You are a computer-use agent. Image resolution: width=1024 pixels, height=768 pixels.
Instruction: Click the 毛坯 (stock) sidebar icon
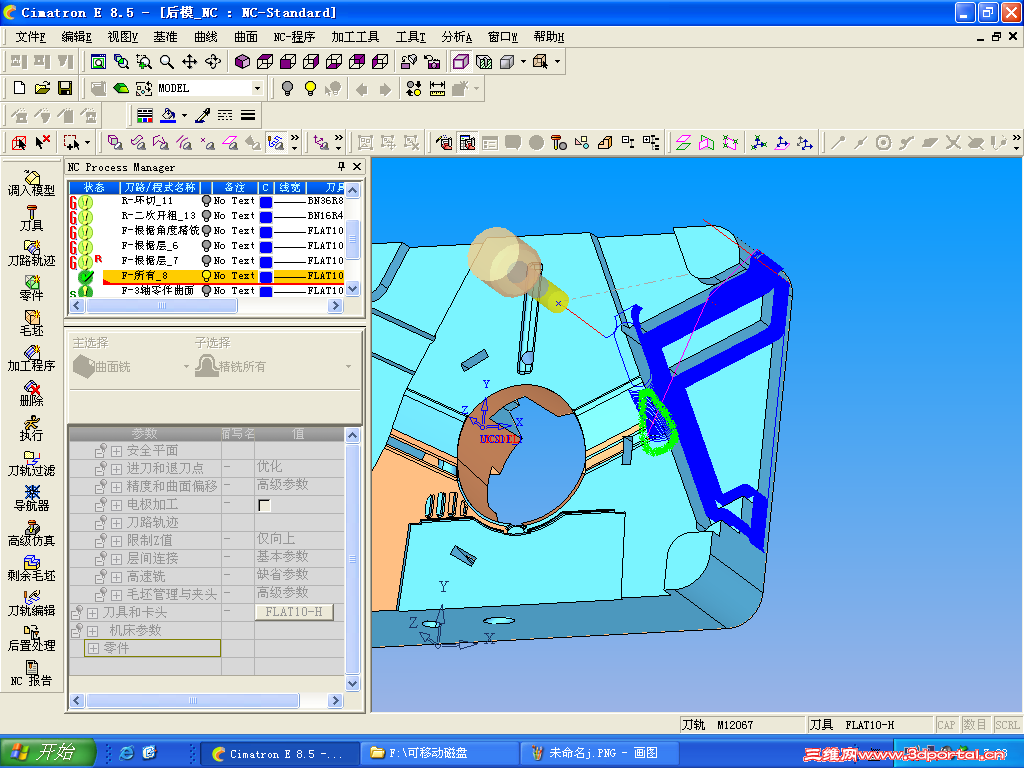click(31, 323)
